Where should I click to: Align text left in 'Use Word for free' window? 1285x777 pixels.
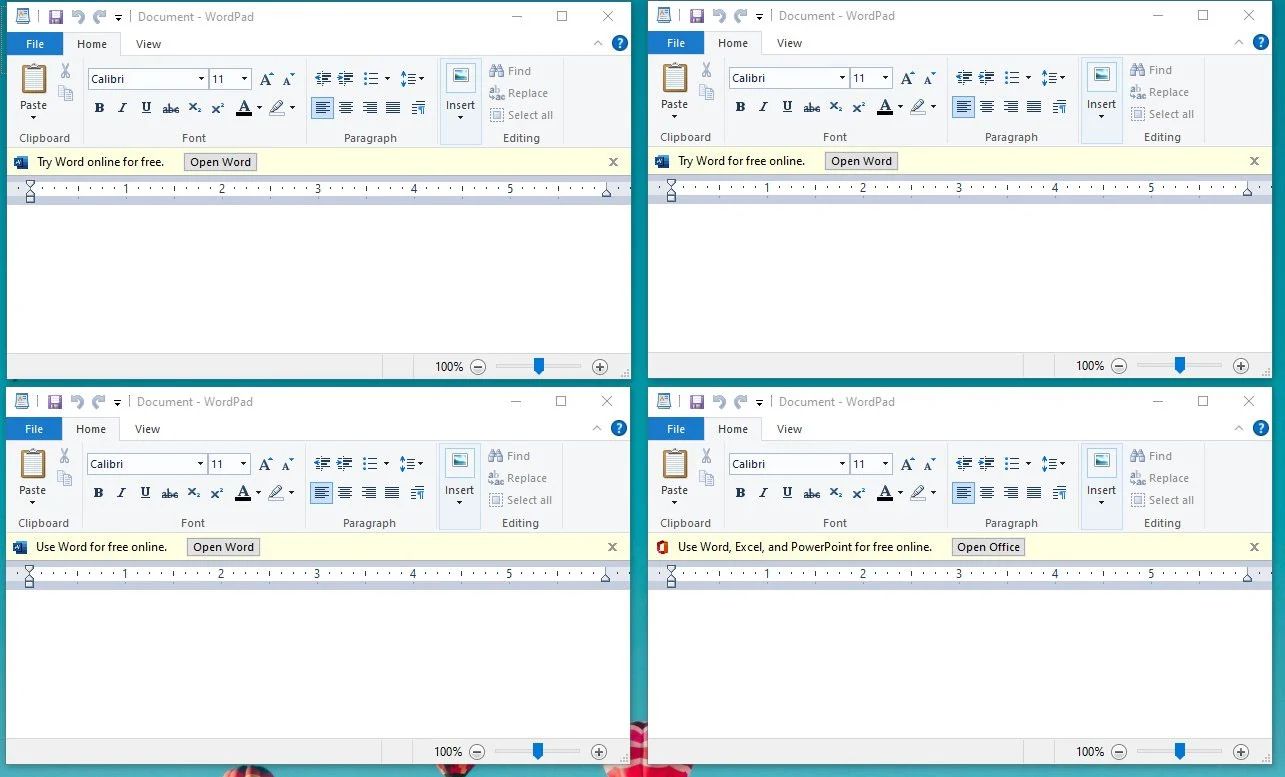[321, 493]
